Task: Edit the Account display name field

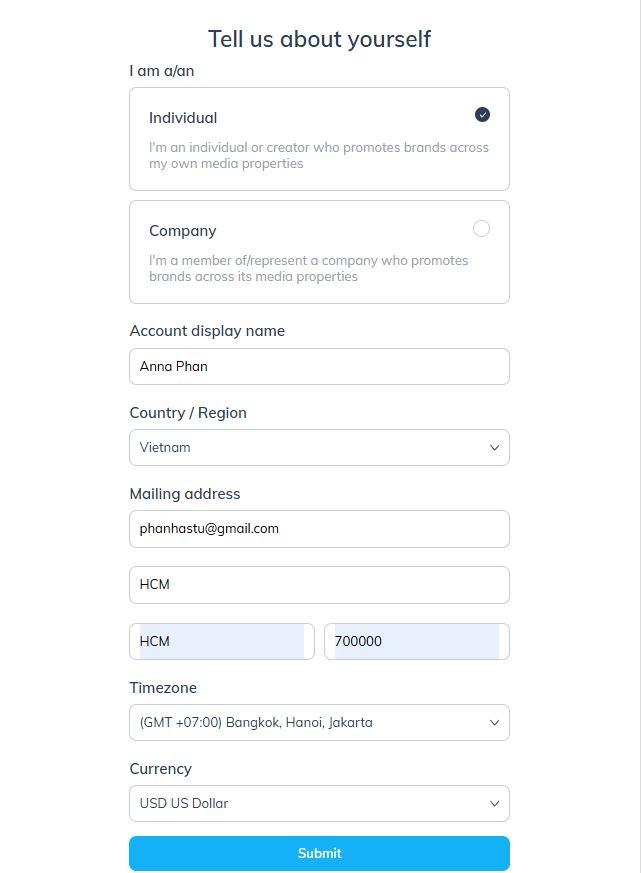Action: (319, 366)
